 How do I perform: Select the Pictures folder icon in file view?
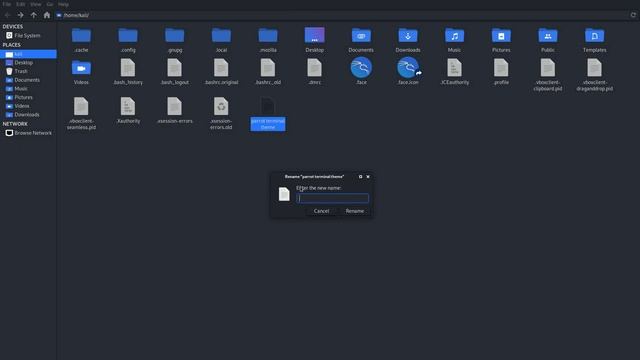[x=501, y=36]
